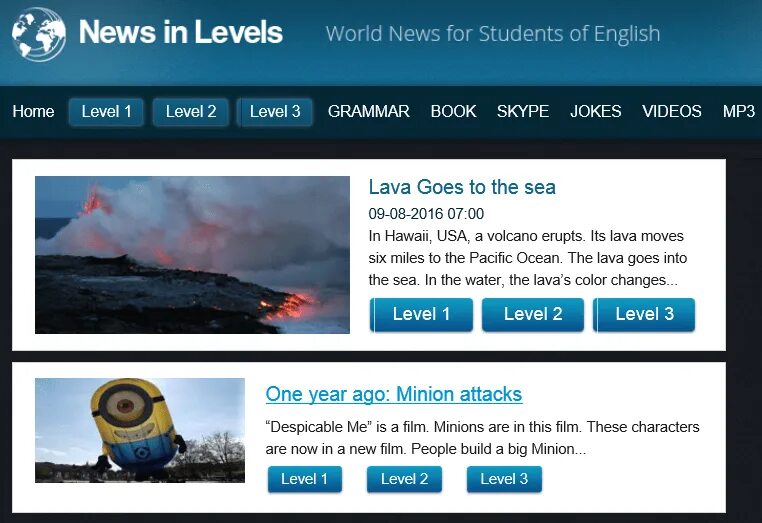Click the News in Levels globe logo

[39, 34]
